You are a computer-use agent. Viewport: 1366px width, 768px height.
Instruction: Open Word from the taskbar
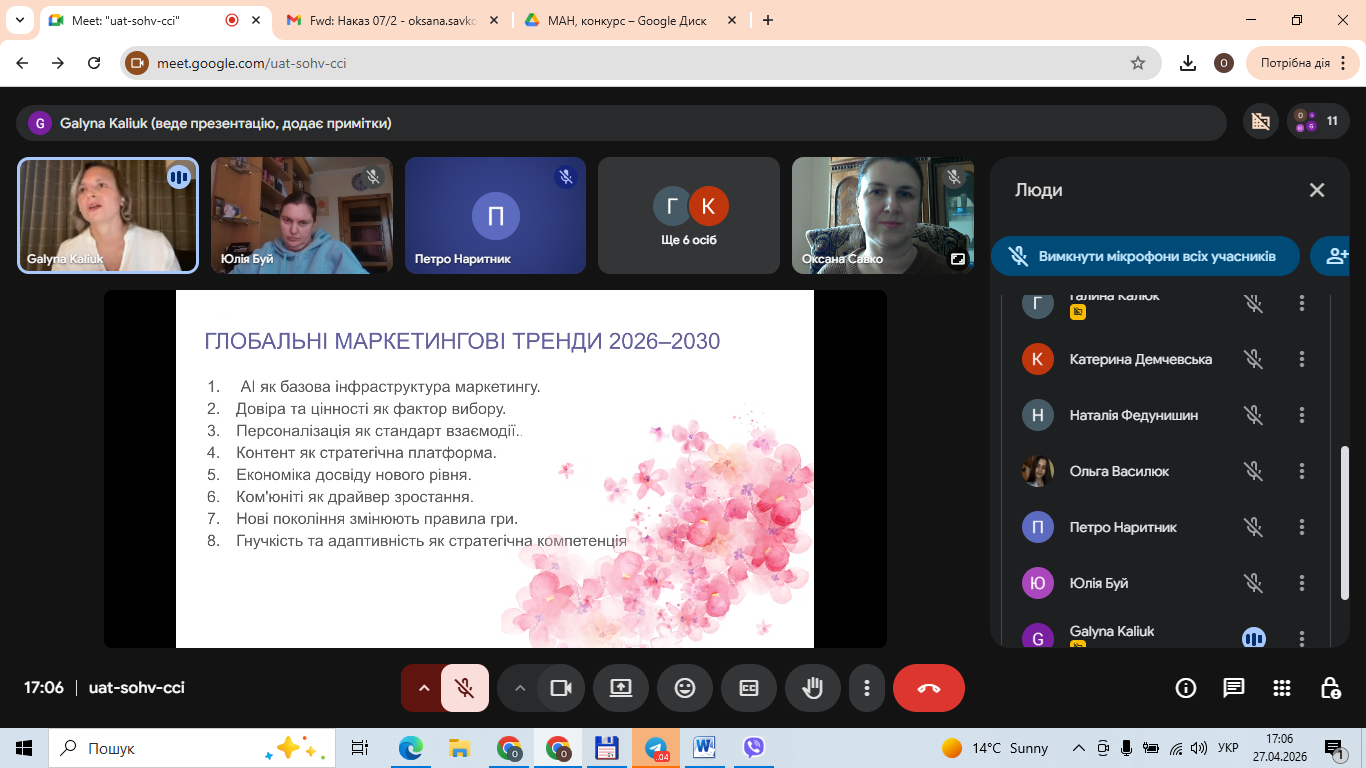coord(705,748)
